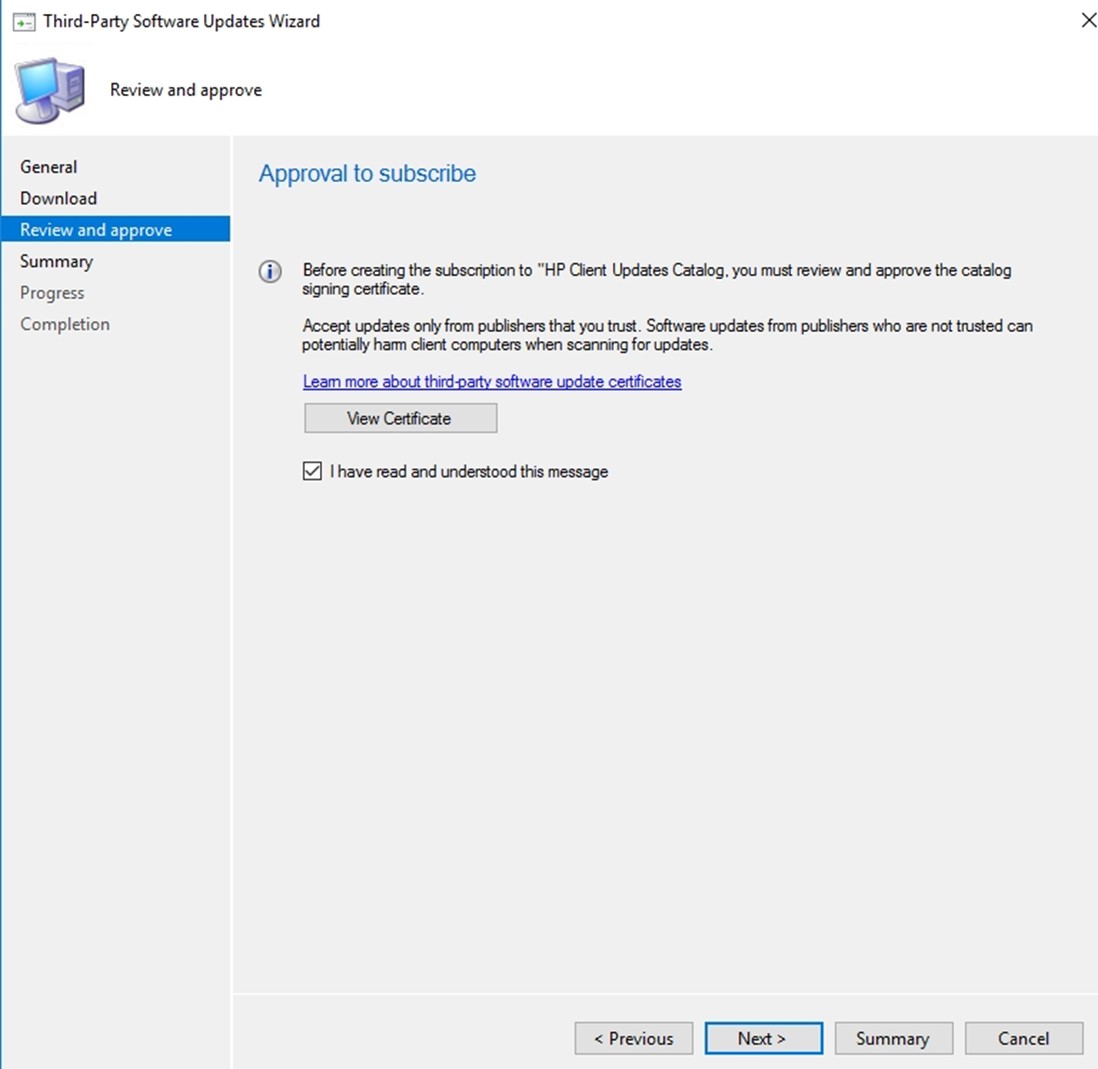The width and height of the screenshot is (1098, 1069).
Task: Cancel the wizard
Action: [x=1024, y=1038]
